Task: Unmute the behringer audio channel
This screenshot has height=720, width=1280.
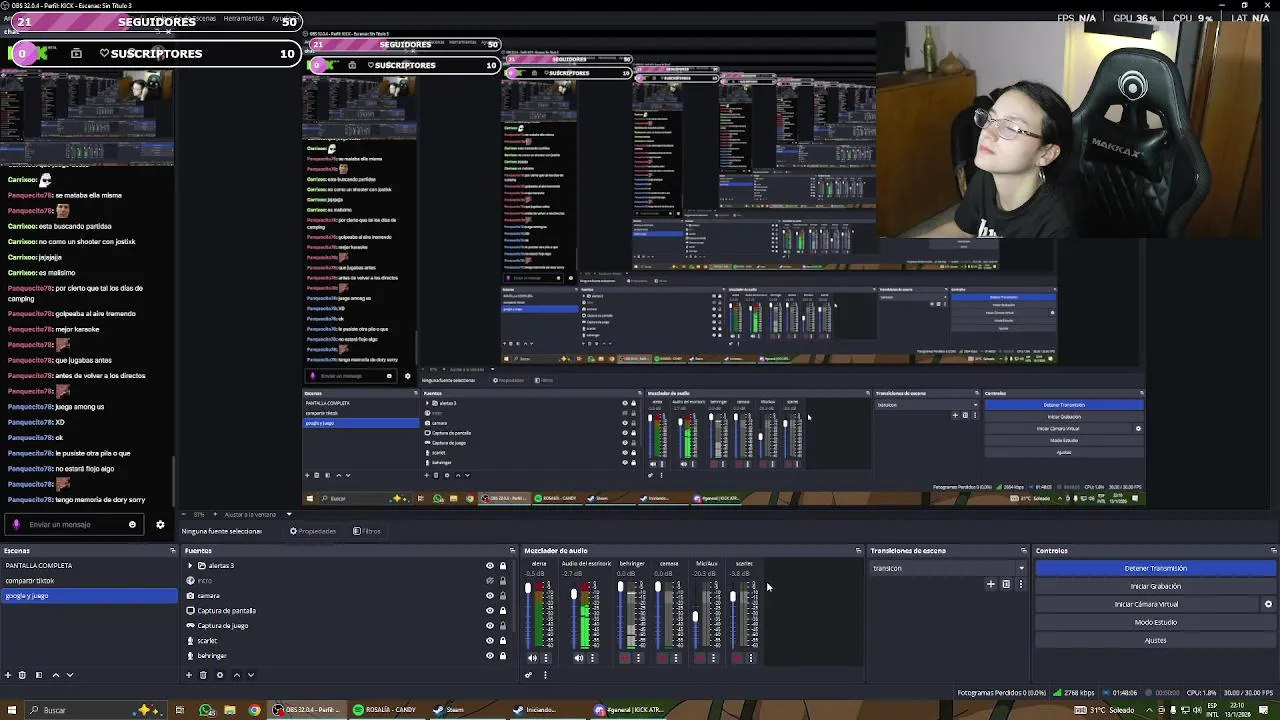Action: point(625,658)
